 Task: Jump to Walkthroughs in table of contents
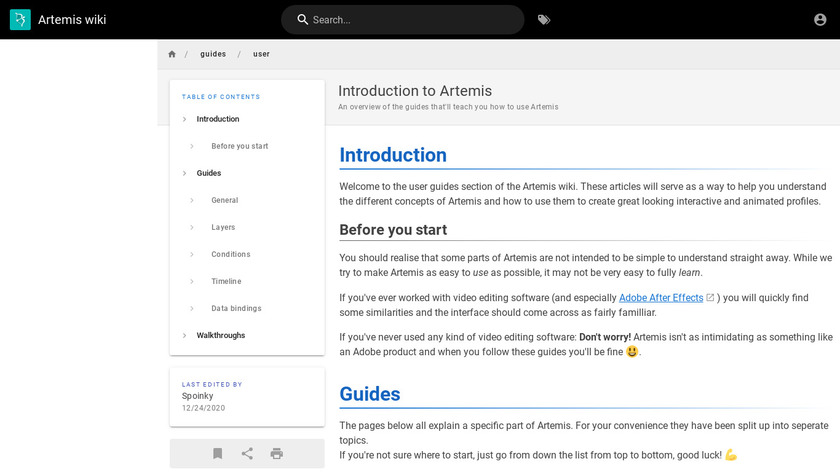coord(221,335)
